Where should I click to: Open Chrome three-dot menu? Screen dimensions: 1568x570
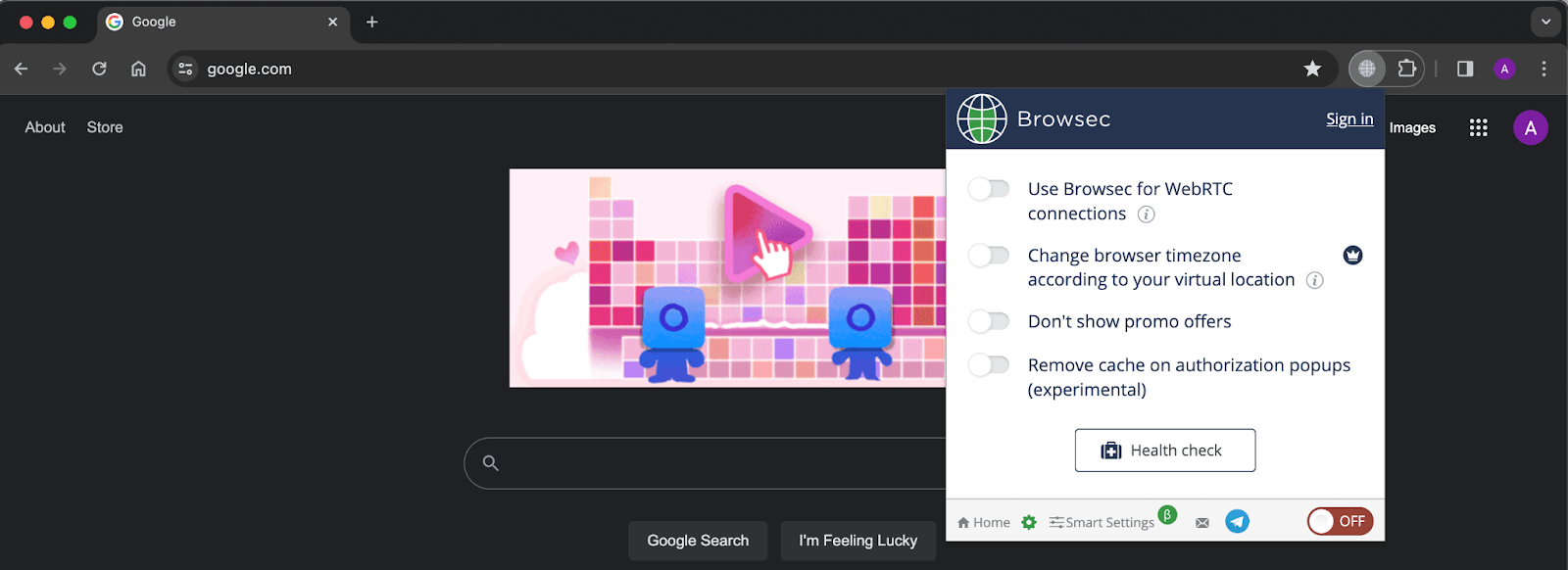coord(1543,69)
